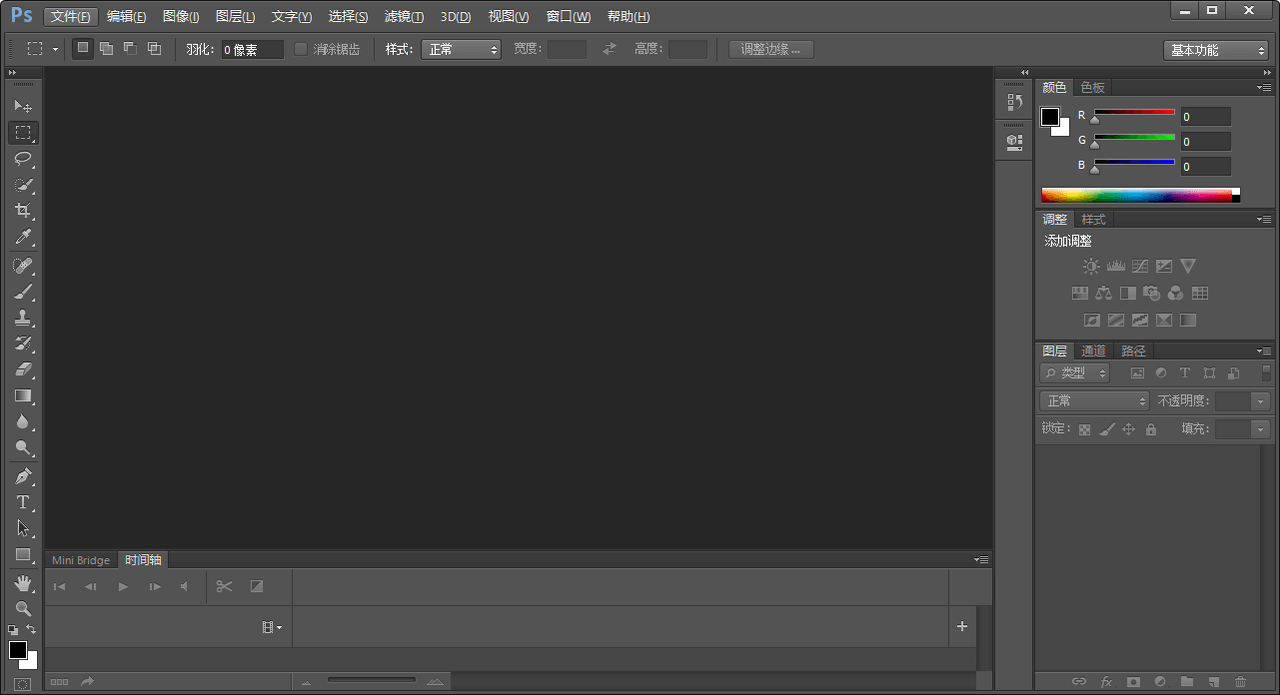Click the swap foreground/background colors icon
The image size is (1280, 695).
(31, 630)
